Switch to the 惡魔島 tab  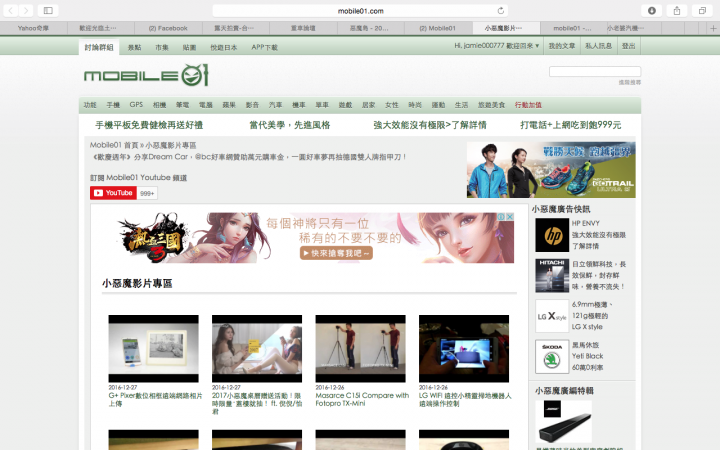[370, 28]
